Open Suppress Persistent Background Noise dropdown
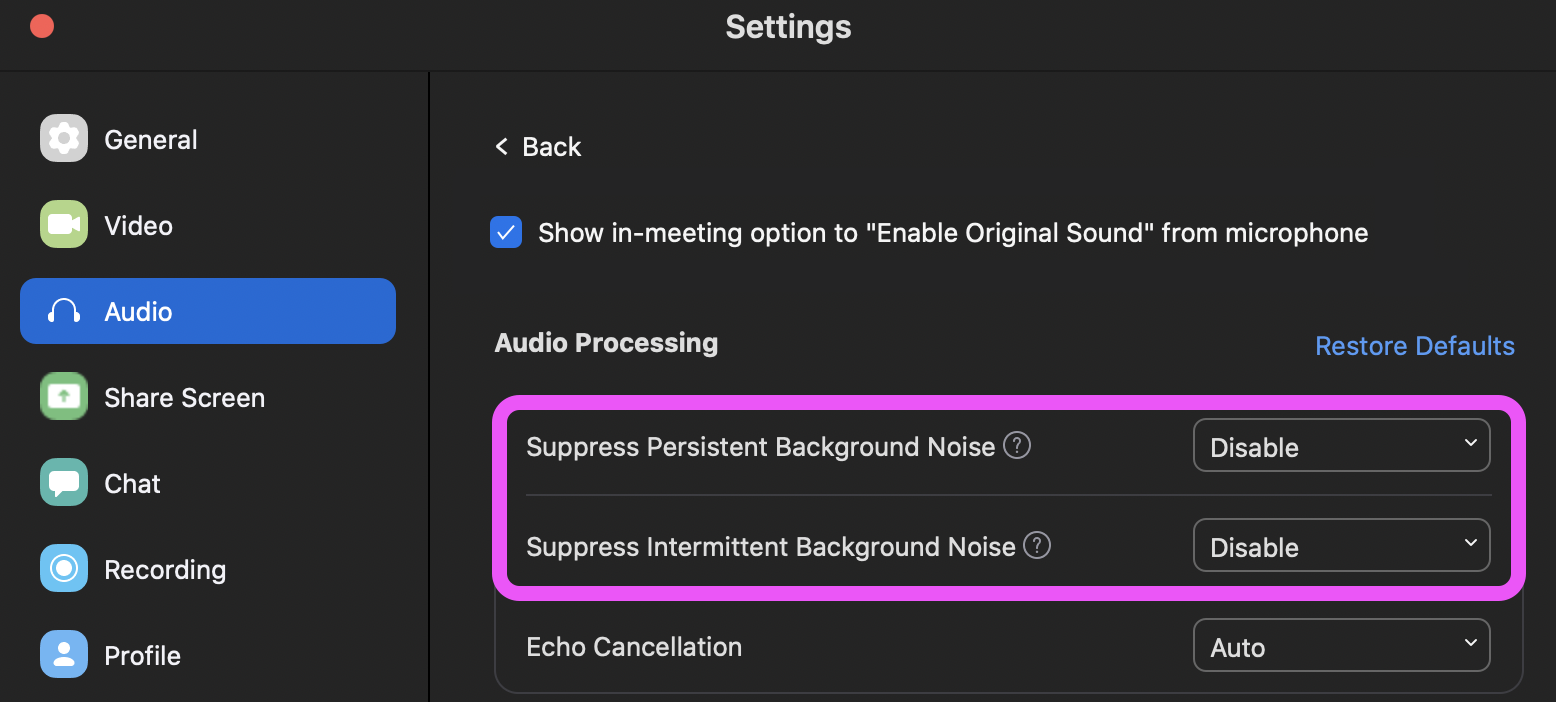Image resolution: width=1556 pixels, height=702 pixels. (x=1342, y=445)
